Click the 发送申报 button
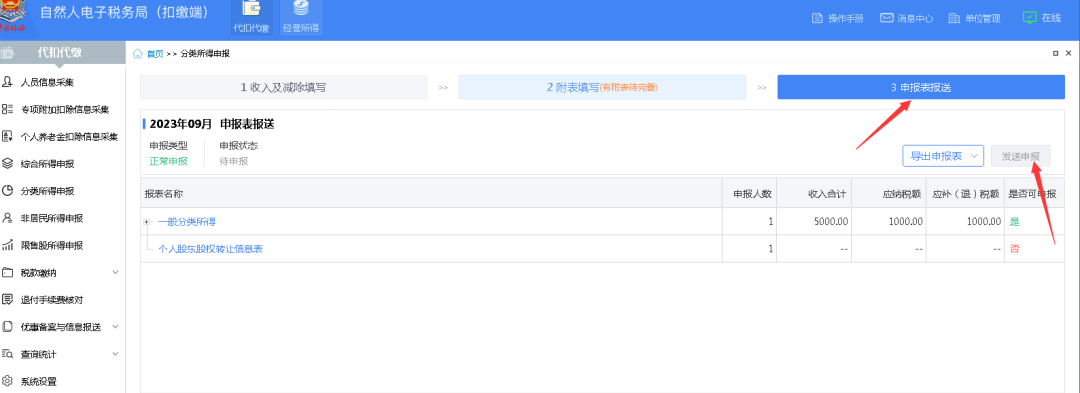Viewport: 1080px width, 393px height. (1021, 156)
